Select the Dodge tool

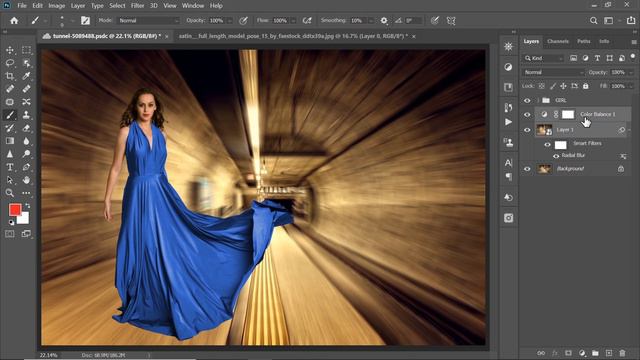click(x=26, y=154)
